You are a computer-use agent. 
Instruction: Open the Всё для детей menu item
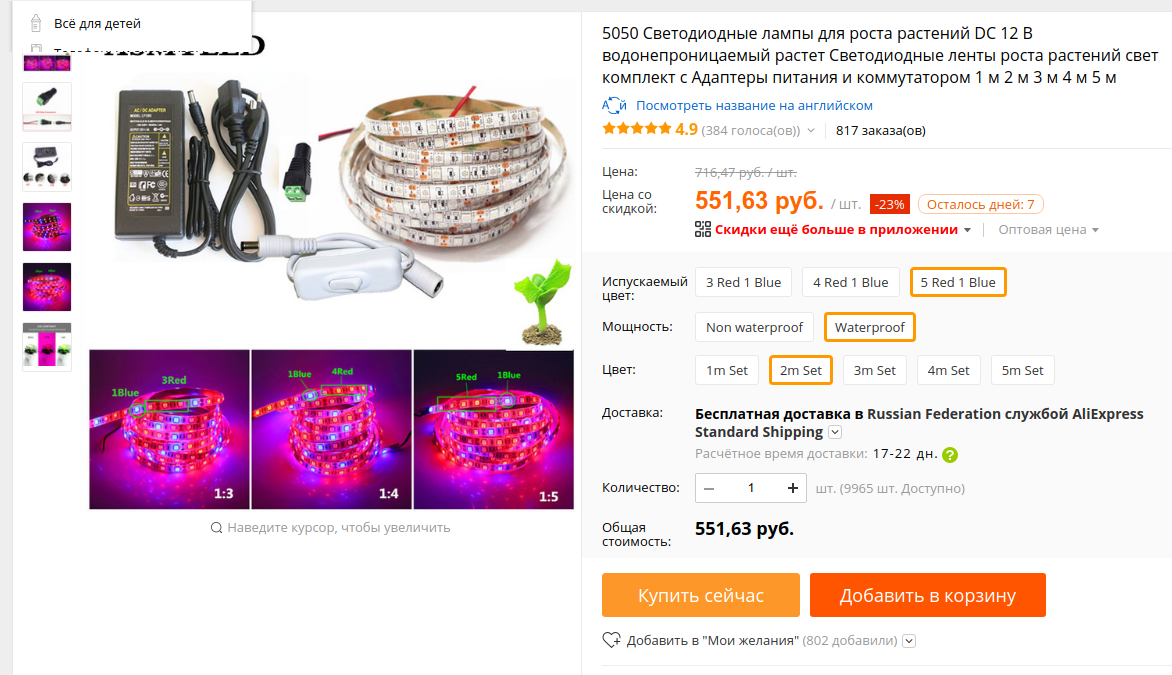(x=97, y=23)
